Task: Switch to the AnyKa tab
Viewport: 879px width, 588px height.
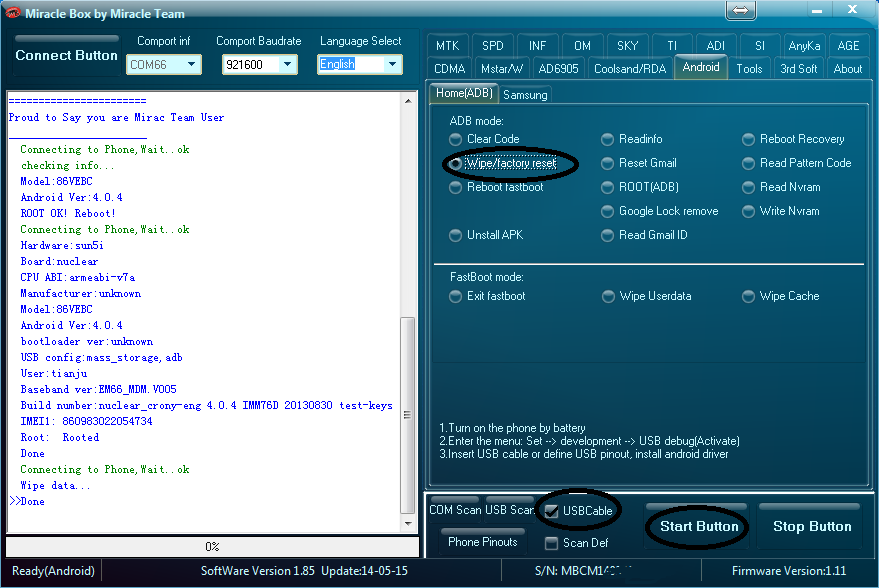Action: coord(804,45)
